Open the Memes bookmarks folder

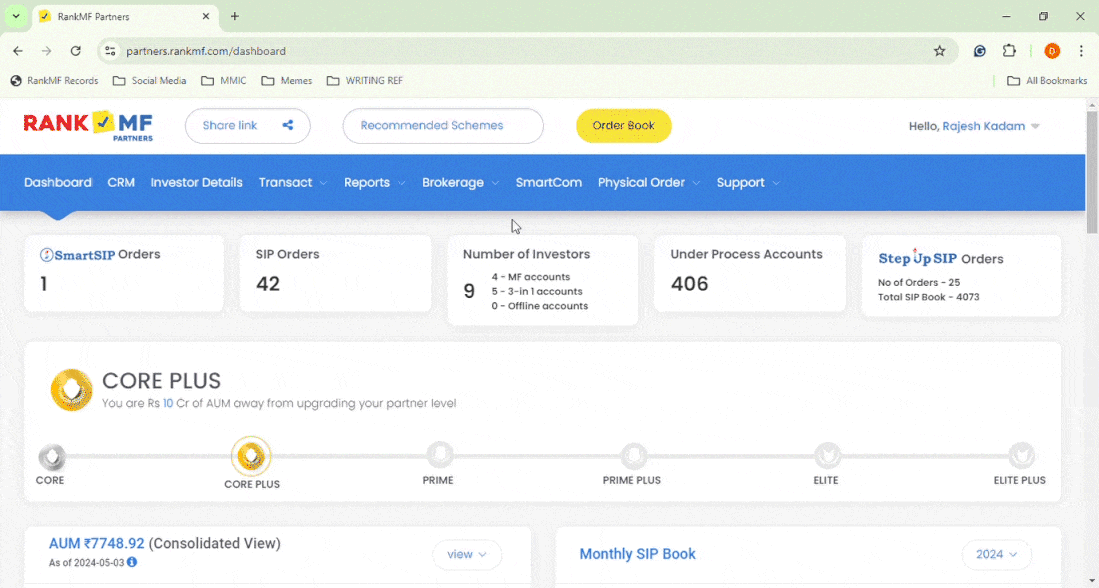click(287, 81)
